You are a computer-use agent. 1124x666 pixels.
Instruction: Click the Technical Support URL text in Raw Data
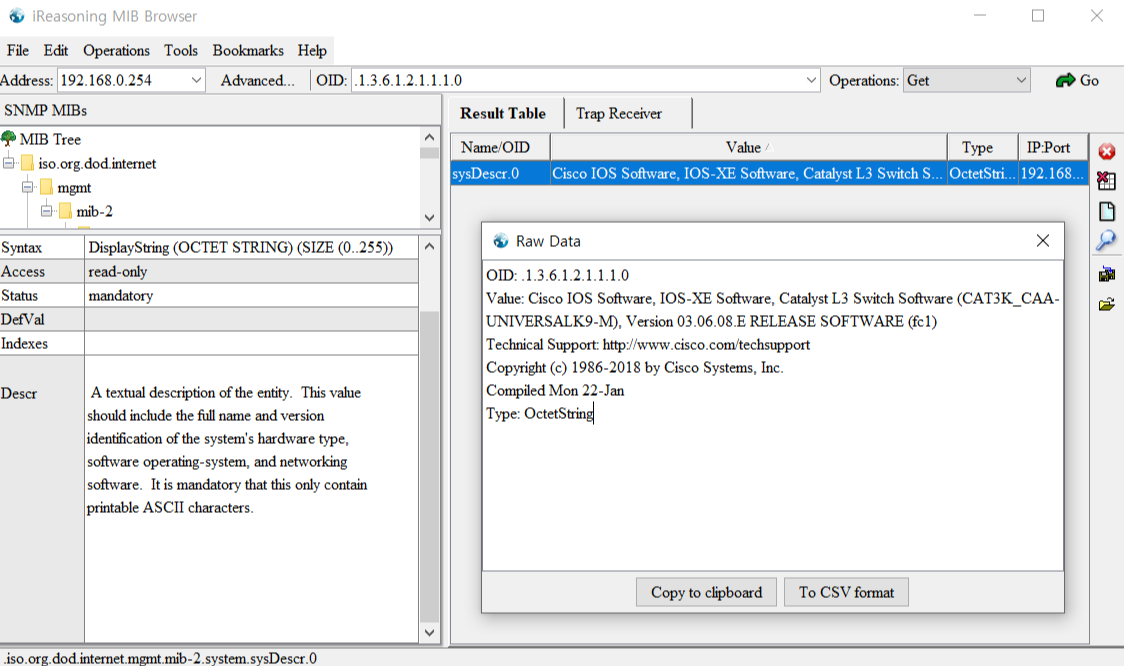706,345
